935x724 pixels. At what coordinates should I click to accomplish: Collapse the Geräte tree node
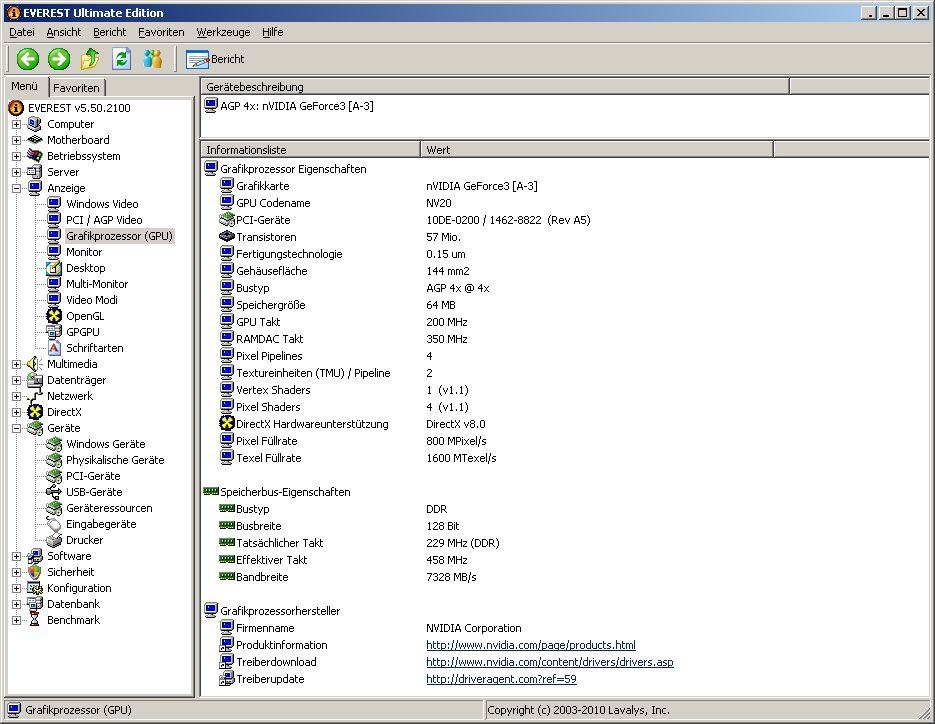click(17, 428)
